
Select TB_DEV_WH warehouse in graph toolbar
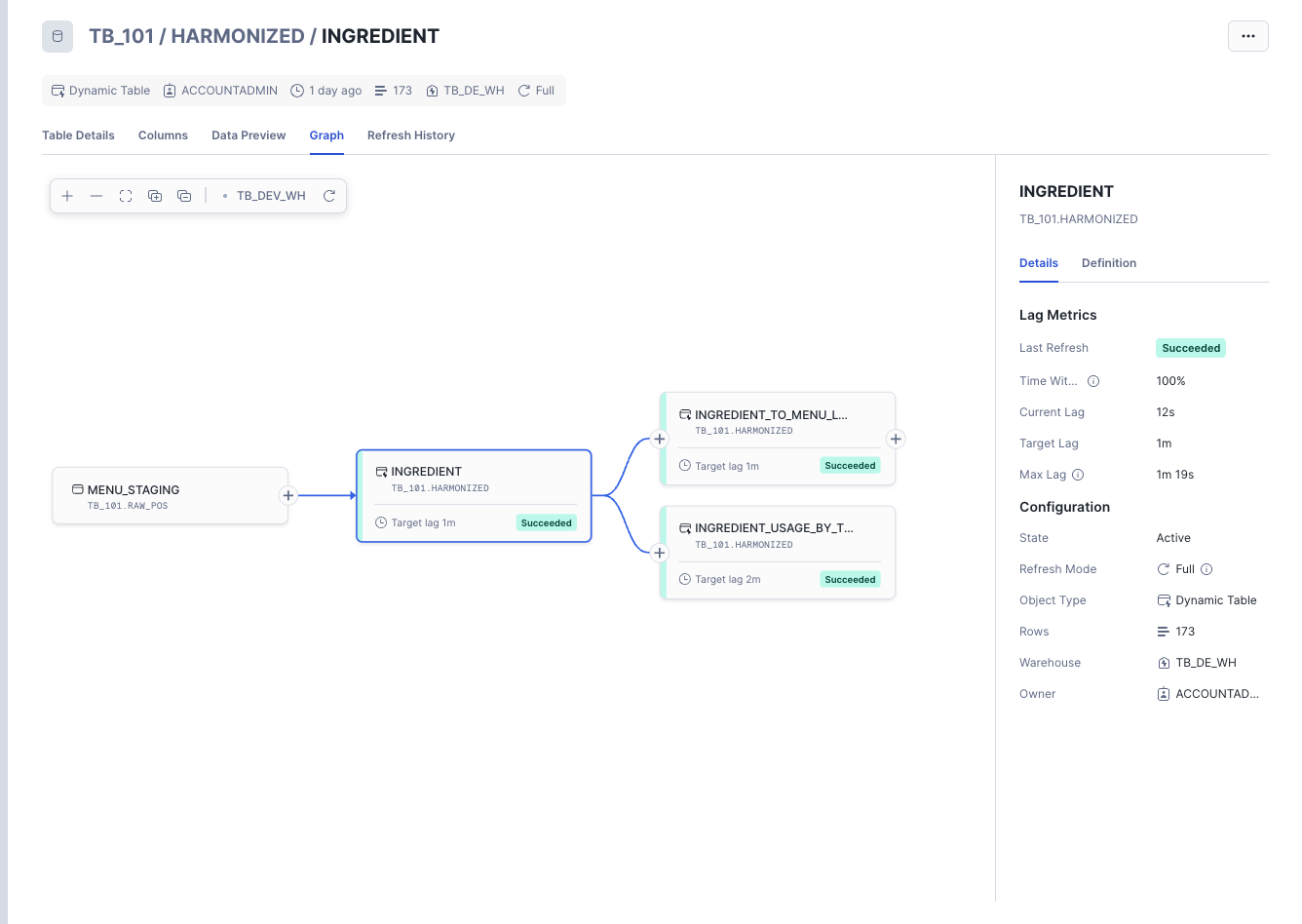[x=270, y=196]
